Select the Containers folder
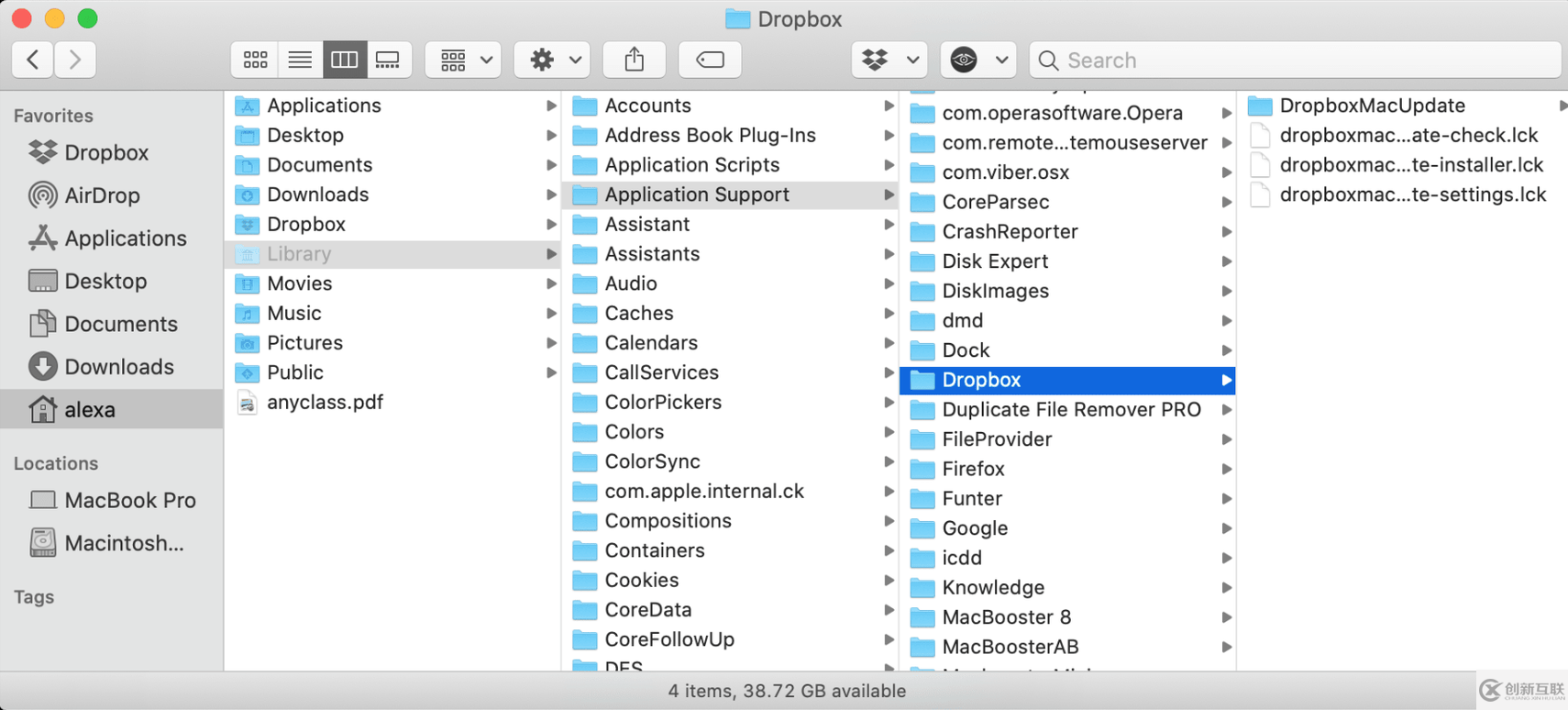 click(x=731, y=550)
